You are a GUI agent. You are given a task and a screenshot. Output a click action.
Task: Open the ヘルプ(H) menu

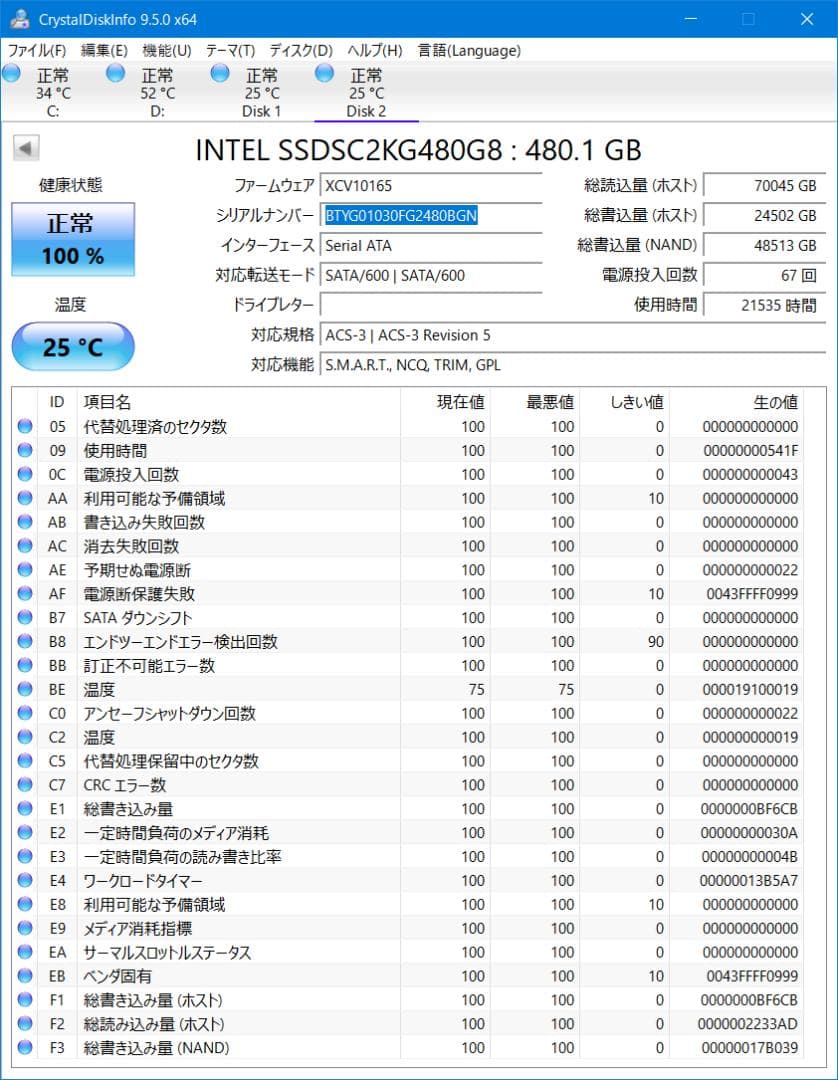click(x=373, y=50)
